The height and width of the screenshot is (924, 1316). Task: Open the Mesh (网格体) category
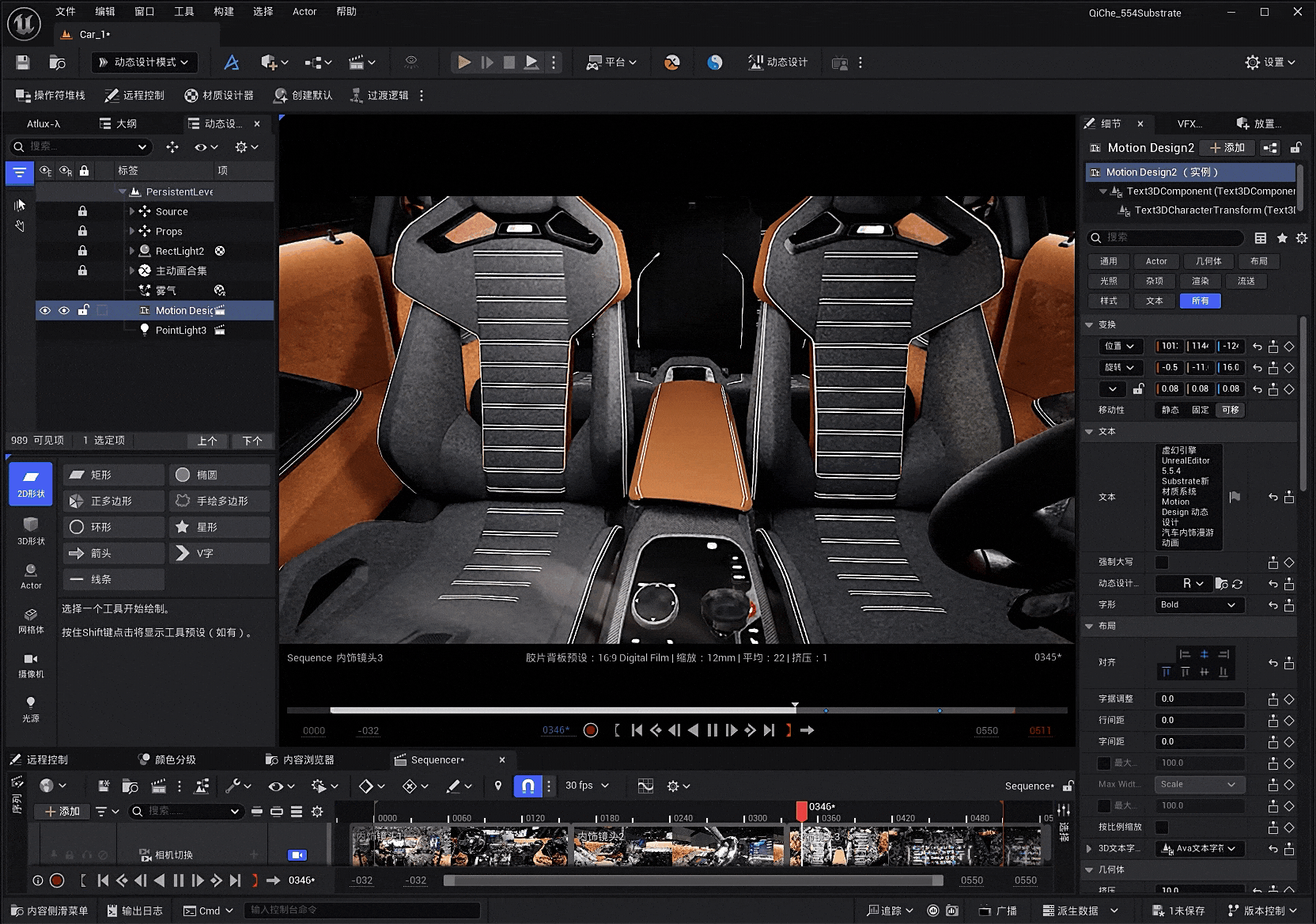(x=31, y=621)
